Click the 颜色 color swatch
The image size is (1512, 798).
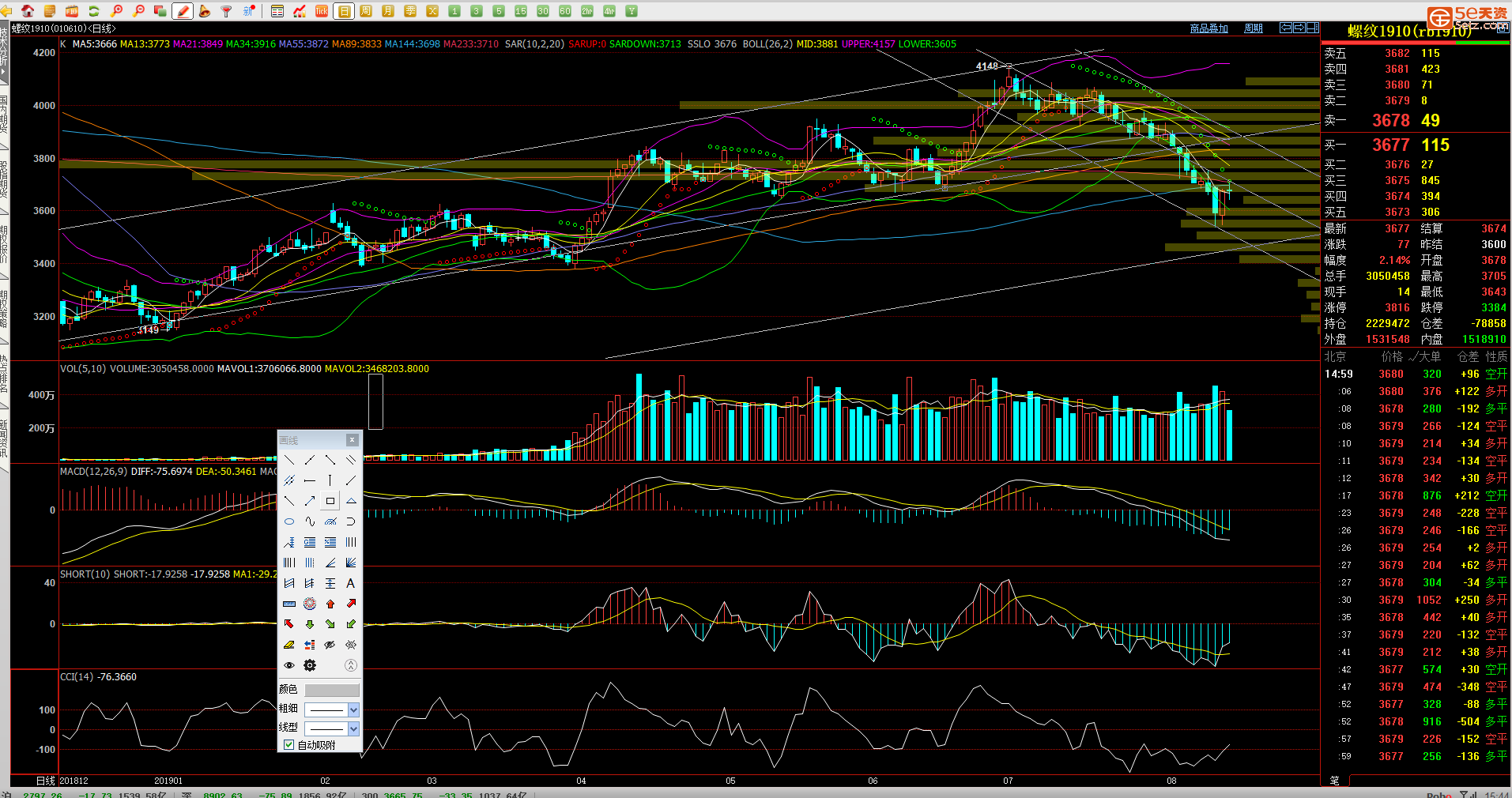pos(332,691)
